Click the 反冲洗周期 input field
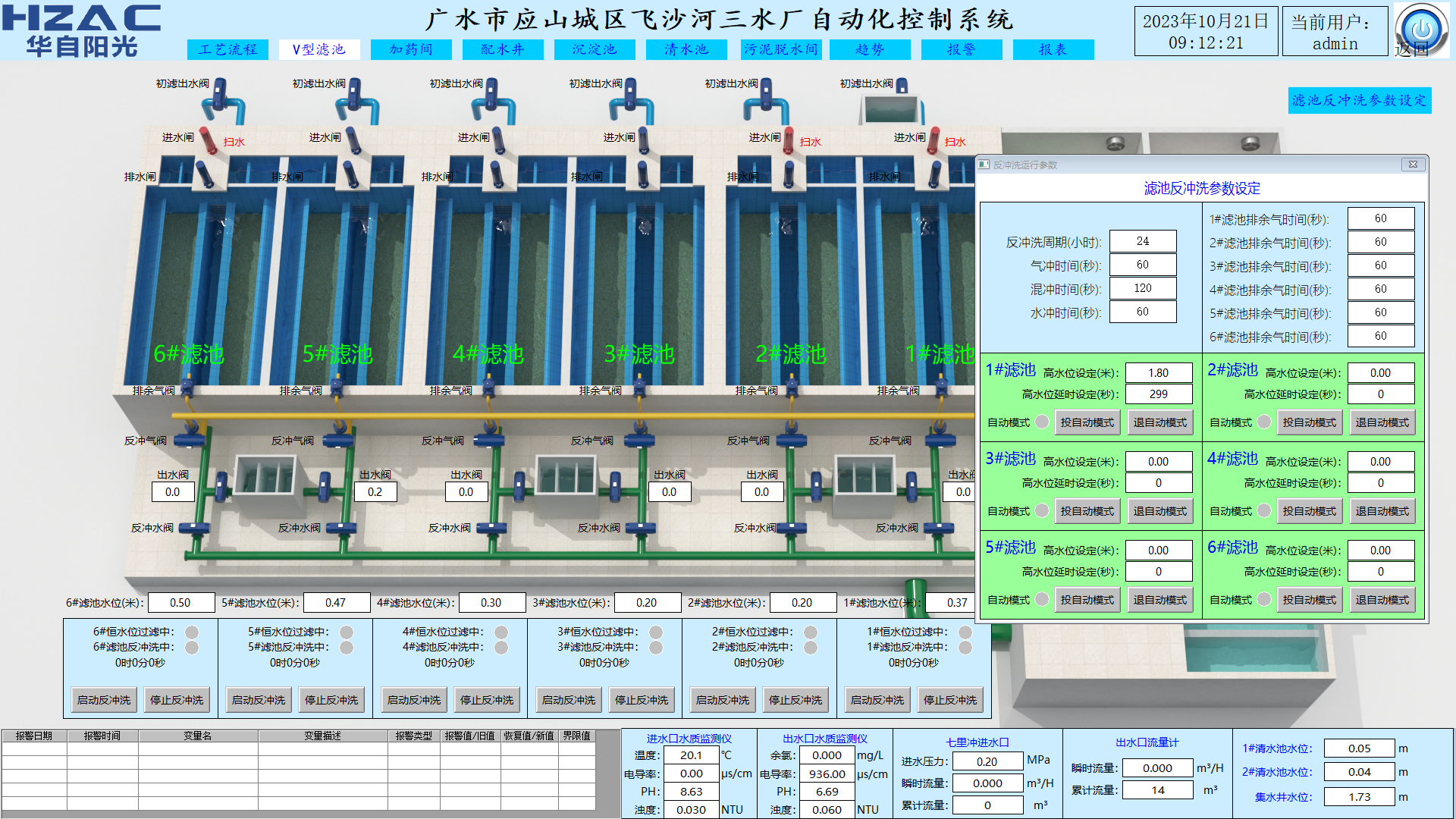 coord(1142,241)
